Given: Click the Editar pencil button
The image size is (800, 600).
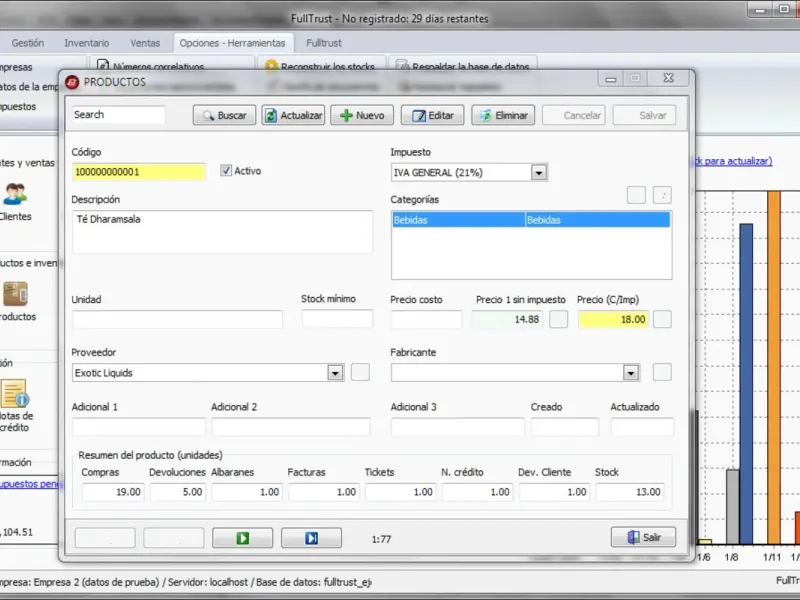Looking at the screenshot, I should pos(432,115).
